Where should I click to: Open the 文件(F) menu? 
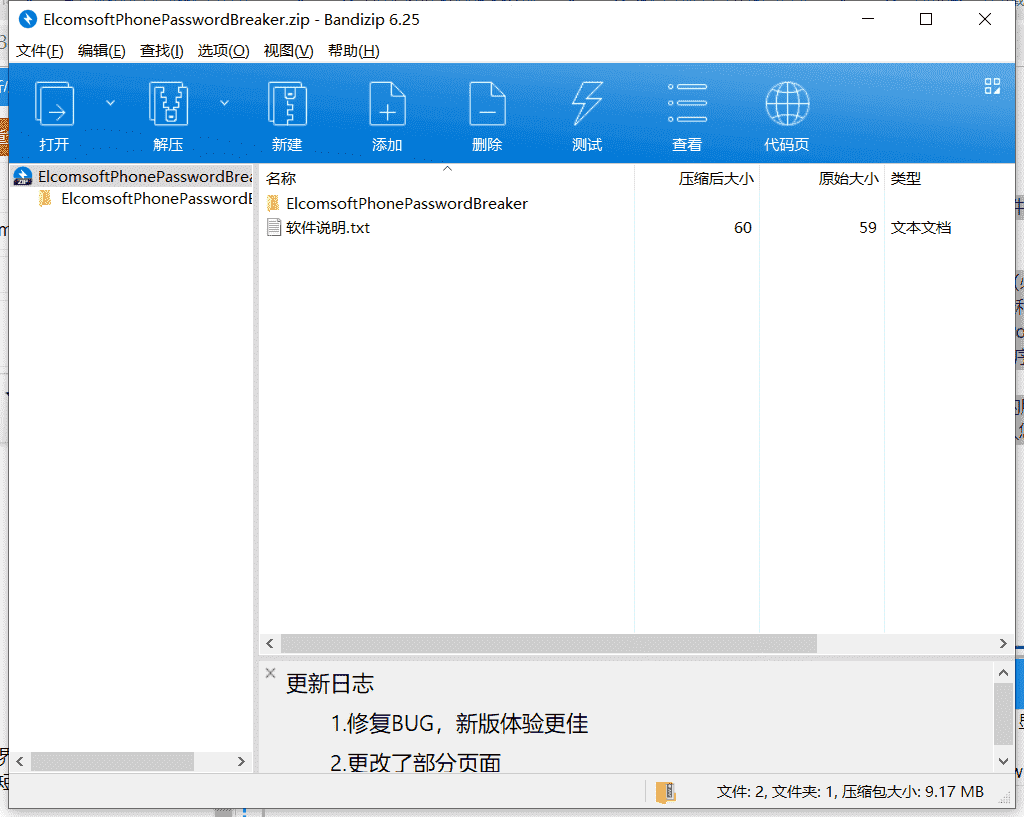coord(39,51)
